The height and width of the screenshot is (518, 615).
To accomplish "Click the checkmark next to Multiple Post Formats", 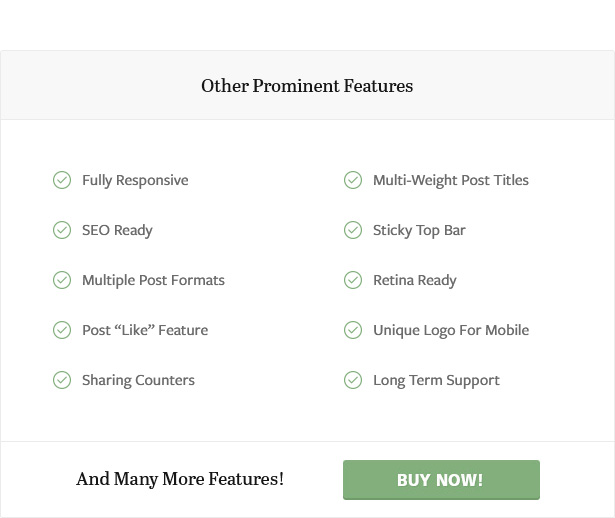I will pyautogui.click(x=62, y=280).
